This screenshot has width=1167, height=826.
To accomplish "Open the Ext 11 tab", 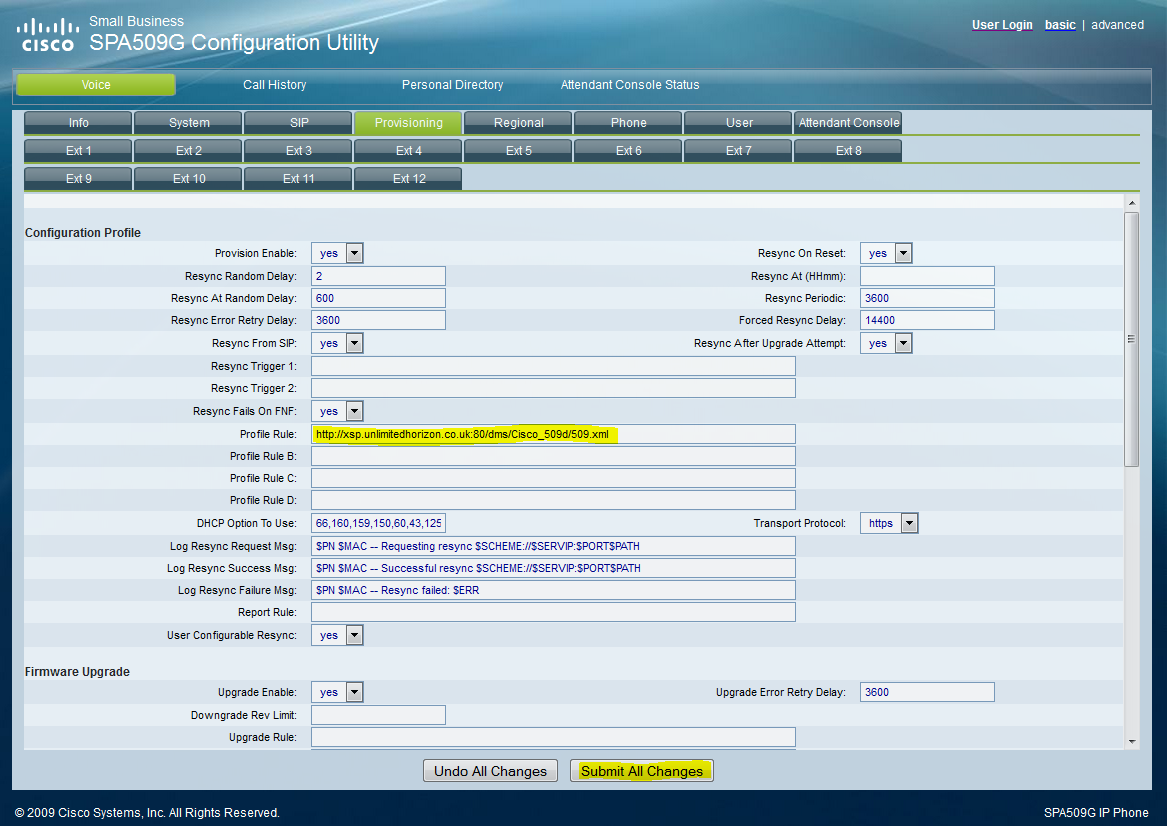I will tap(298, 179).
